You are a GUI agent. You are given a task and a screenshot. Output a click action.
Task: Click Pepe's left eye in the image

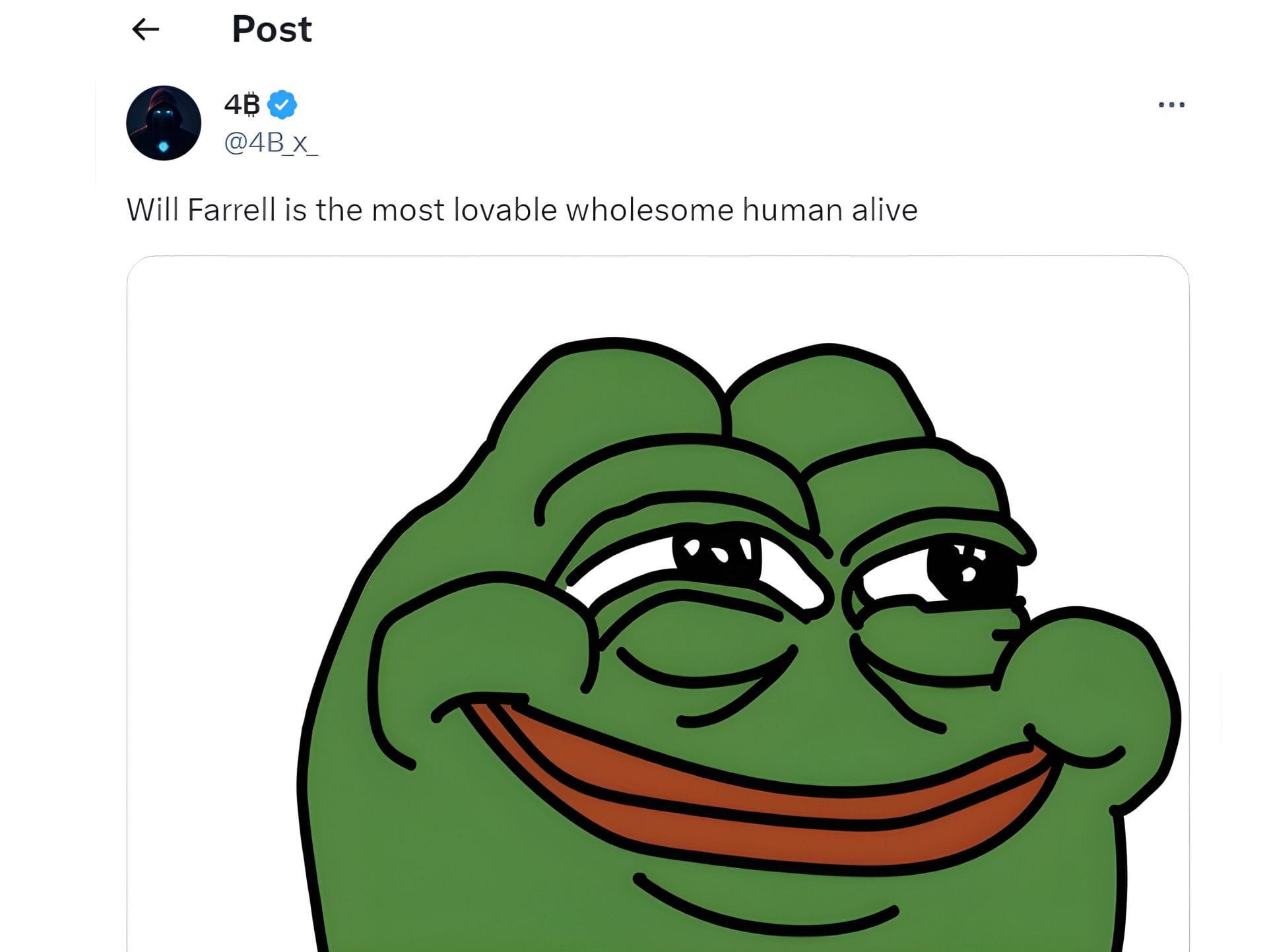[x=716, y=554]
